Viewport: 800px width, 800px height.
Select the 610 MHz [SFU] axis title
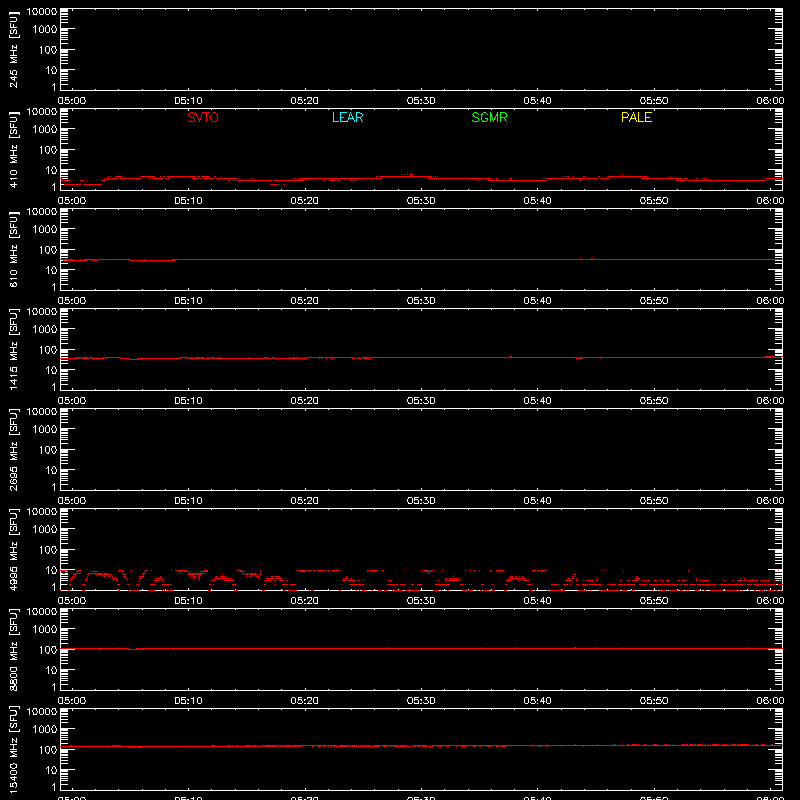(14, 250)
